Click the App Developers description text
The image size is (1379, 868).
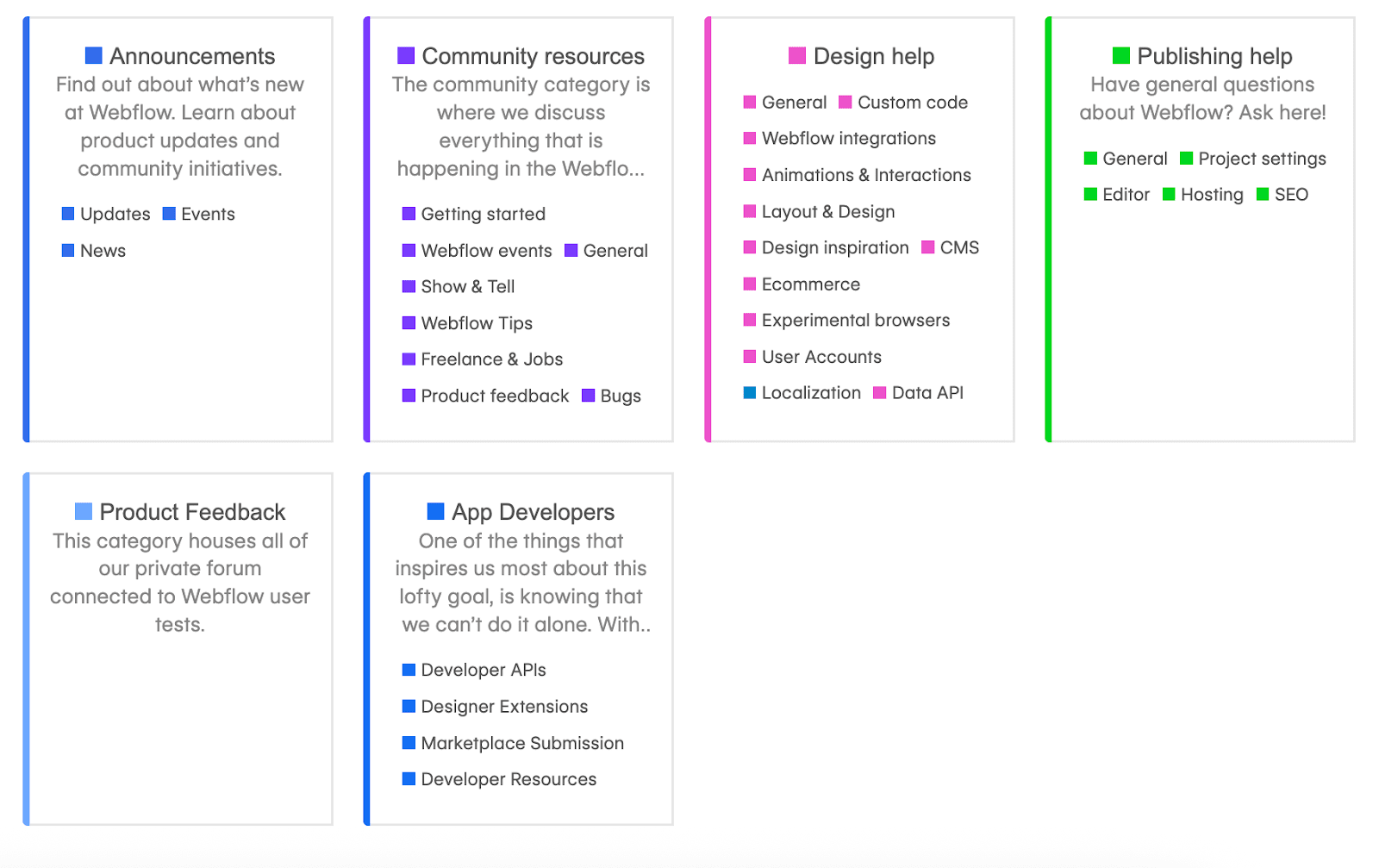(x=522, y=583)
